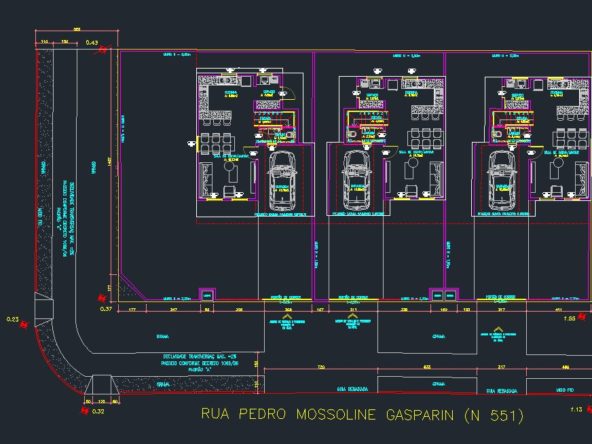Select the red level marker labeled 0.43
The image size is (592, 444).
pos(103,49)
